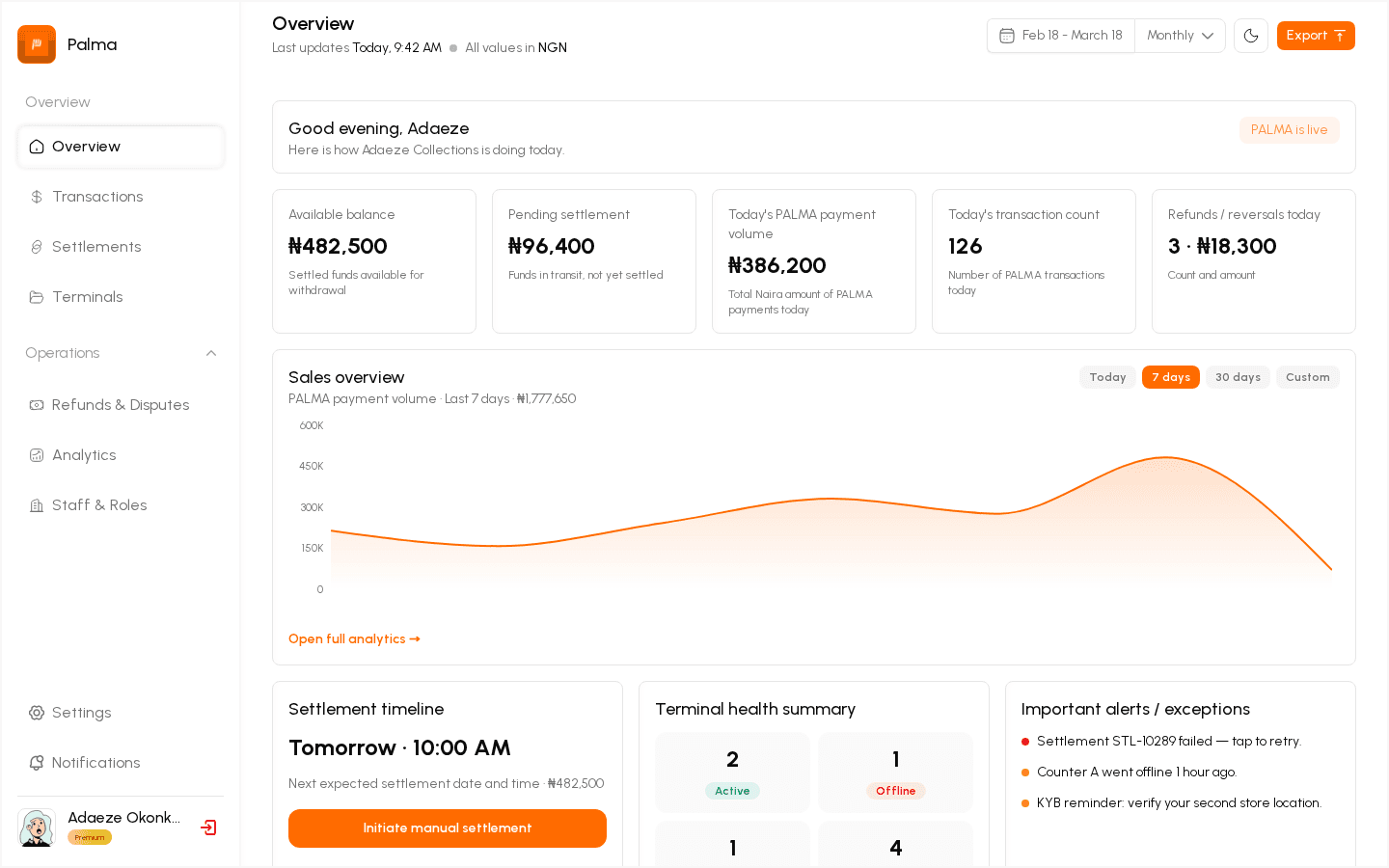The height and width of the screenshot is (868, 1389).
Task: Export the overview report
Action: pyautogui.click(x=1316, y=36)
